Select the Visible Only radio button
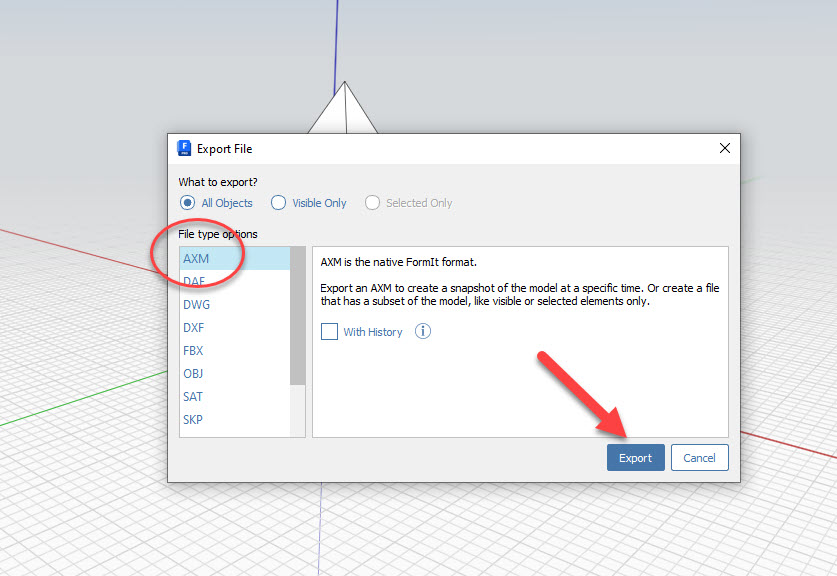Screen dimensions: 837x576 278,203
